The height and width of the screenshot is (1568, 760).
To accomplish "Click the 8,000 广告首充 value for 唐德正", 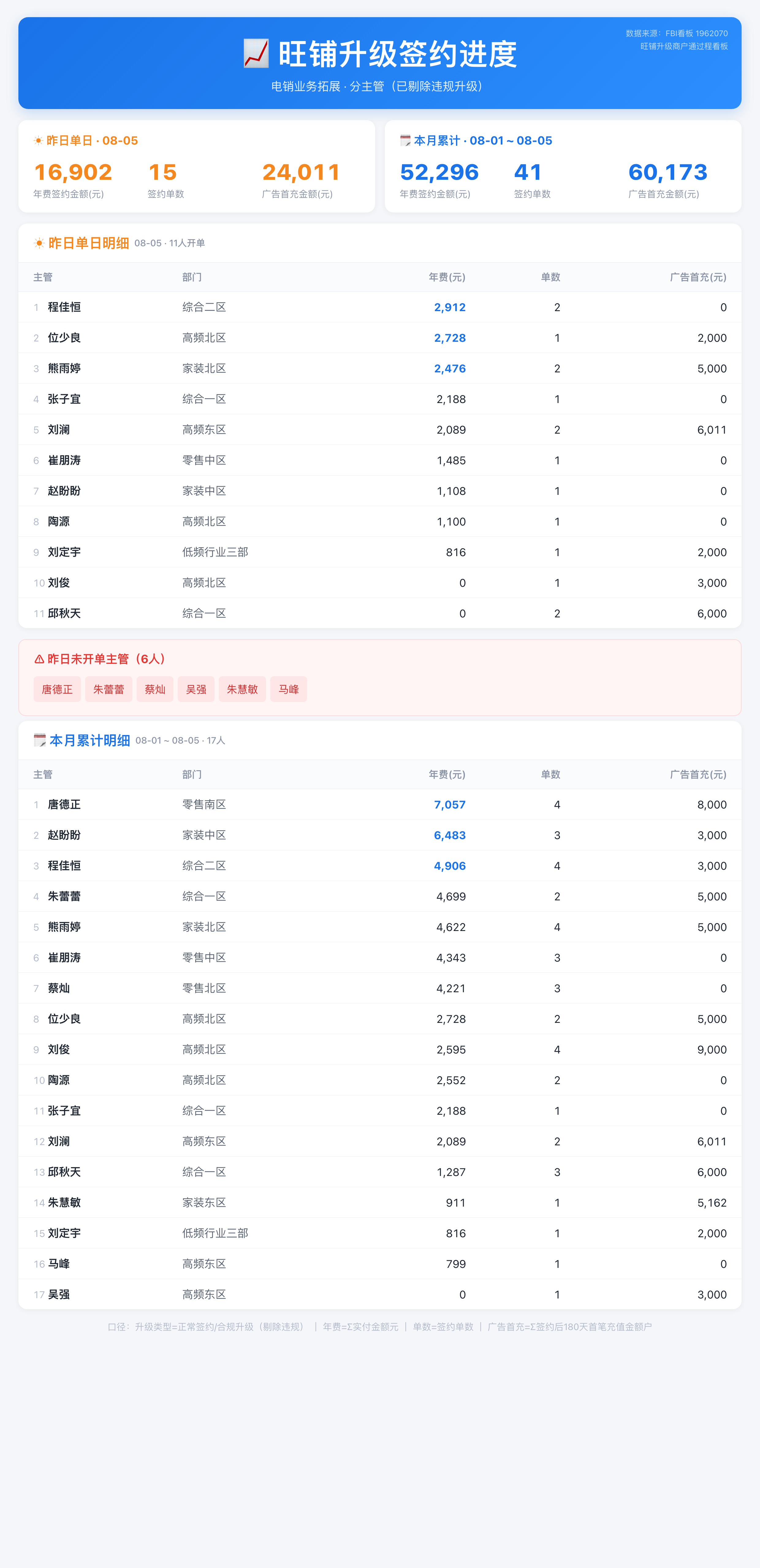I will (712, 805).
